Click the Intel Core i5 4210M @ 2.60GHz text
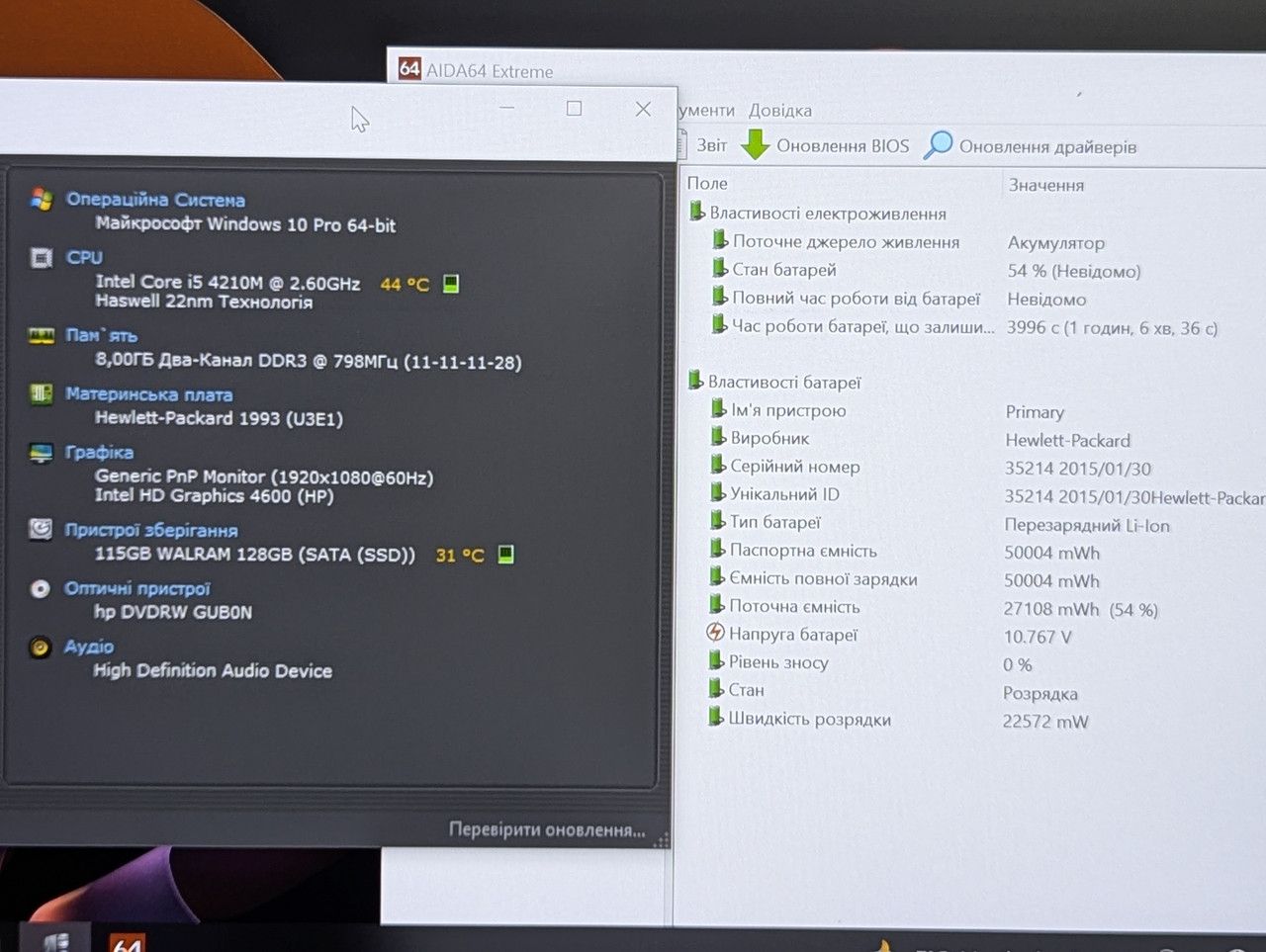 [227, 283]
